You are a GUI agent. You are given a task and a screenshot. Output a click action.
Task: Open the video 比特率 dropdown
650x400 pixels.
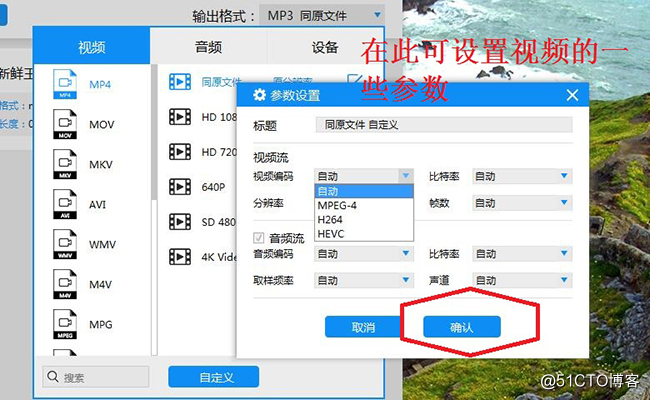tap(522, 176)
